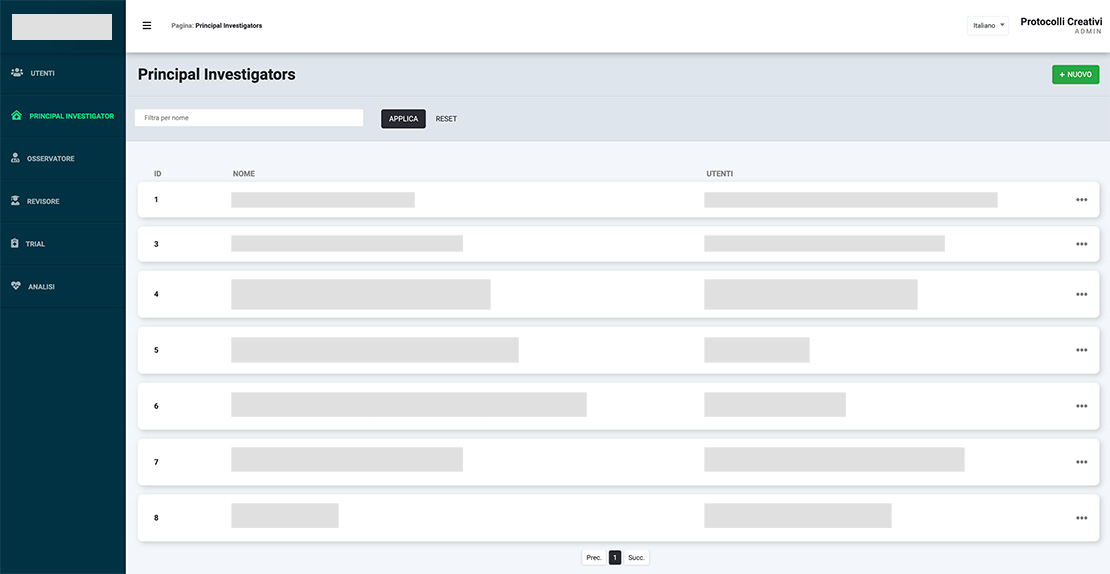
Task: Click the Revisore reviewer icon
Action: point(16,201)
